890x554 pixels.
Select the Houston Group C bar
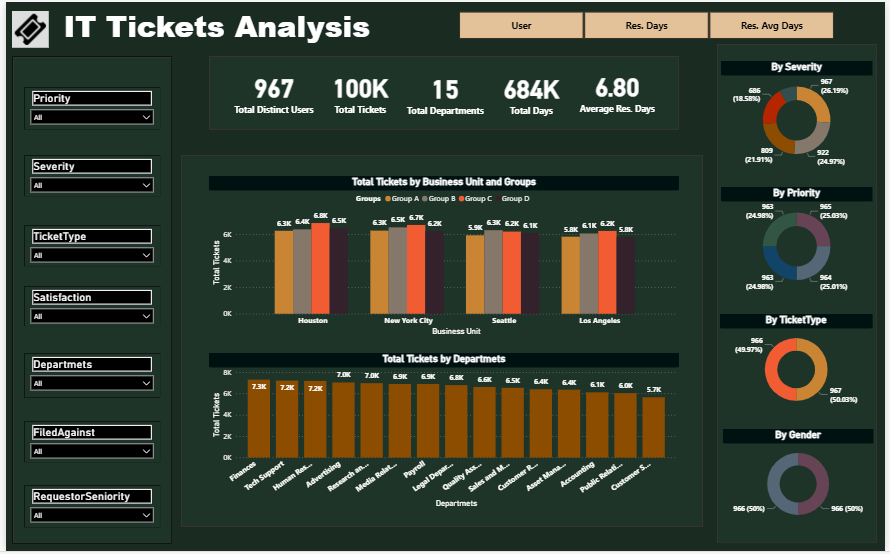[x=321, y=268]
